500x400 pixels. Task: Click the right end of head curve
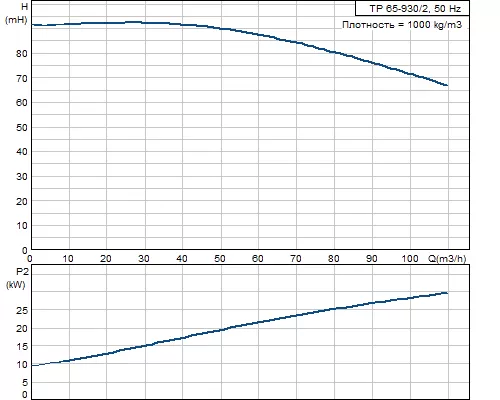[x=447, y=85]
